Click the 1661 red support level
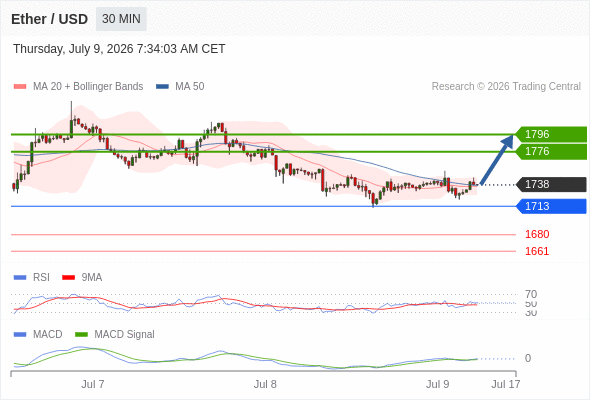Screen dimensions: 590x400 [537, 251]
